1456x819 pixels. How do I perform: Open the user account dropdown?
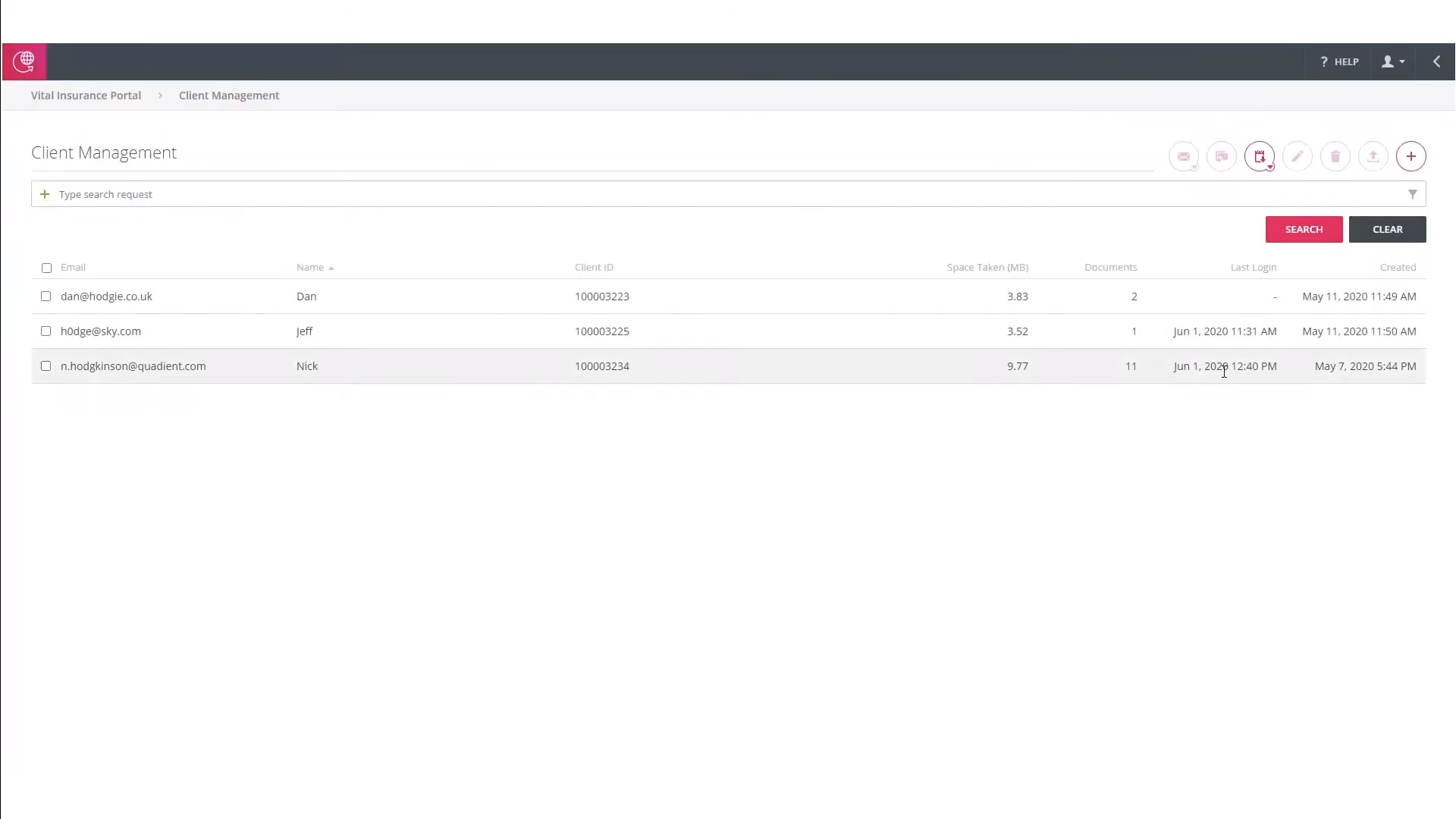point(1392,61)
